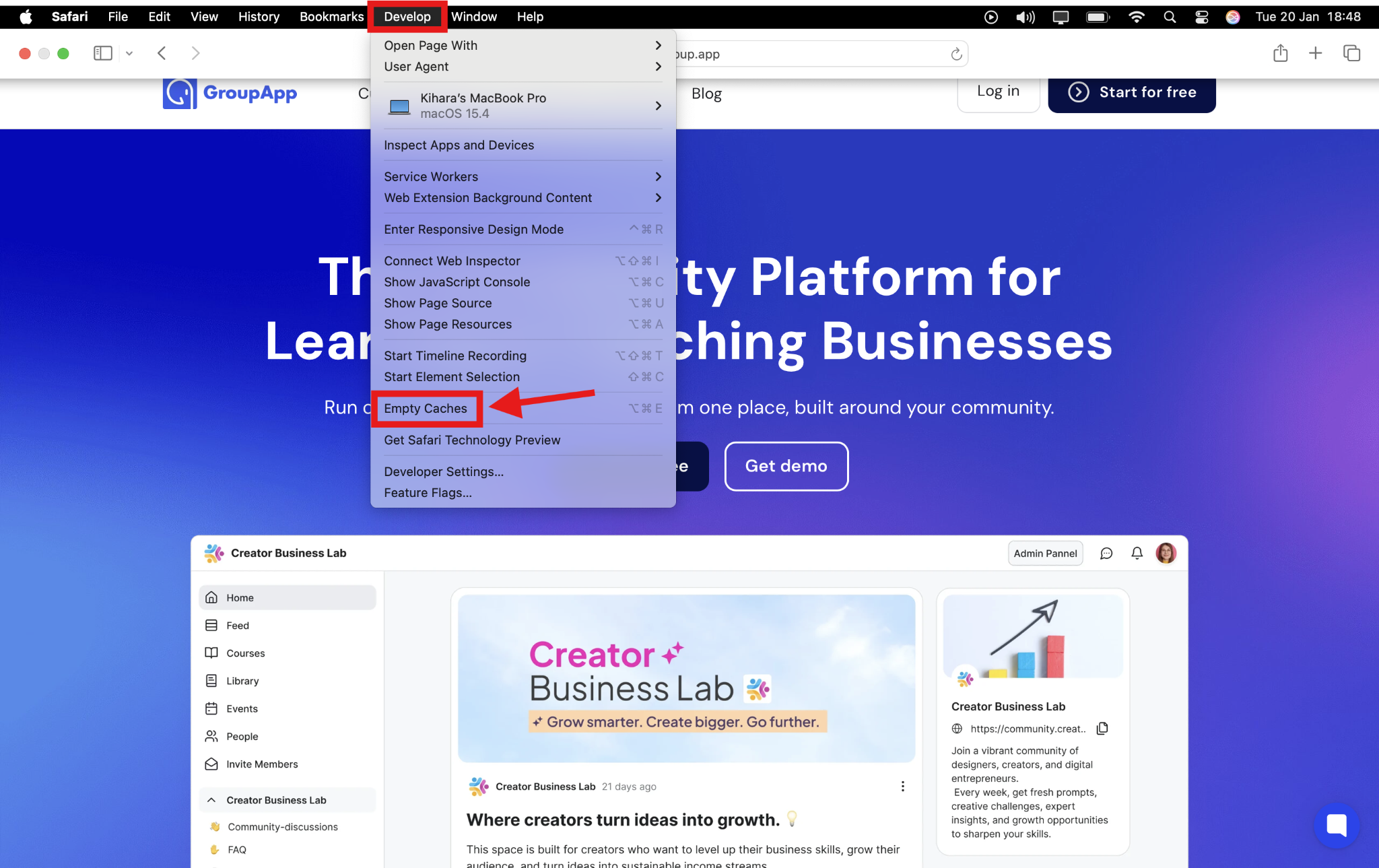Click the Safari share icon
This screenshot has width=1379, height=868.
click(x=1280, y=53)
